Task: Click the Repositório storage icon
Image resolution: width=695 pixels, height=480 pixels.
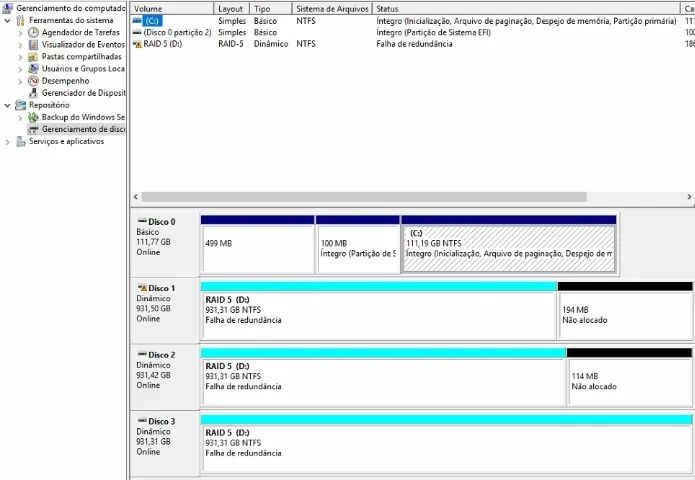Action: (20, 105)
